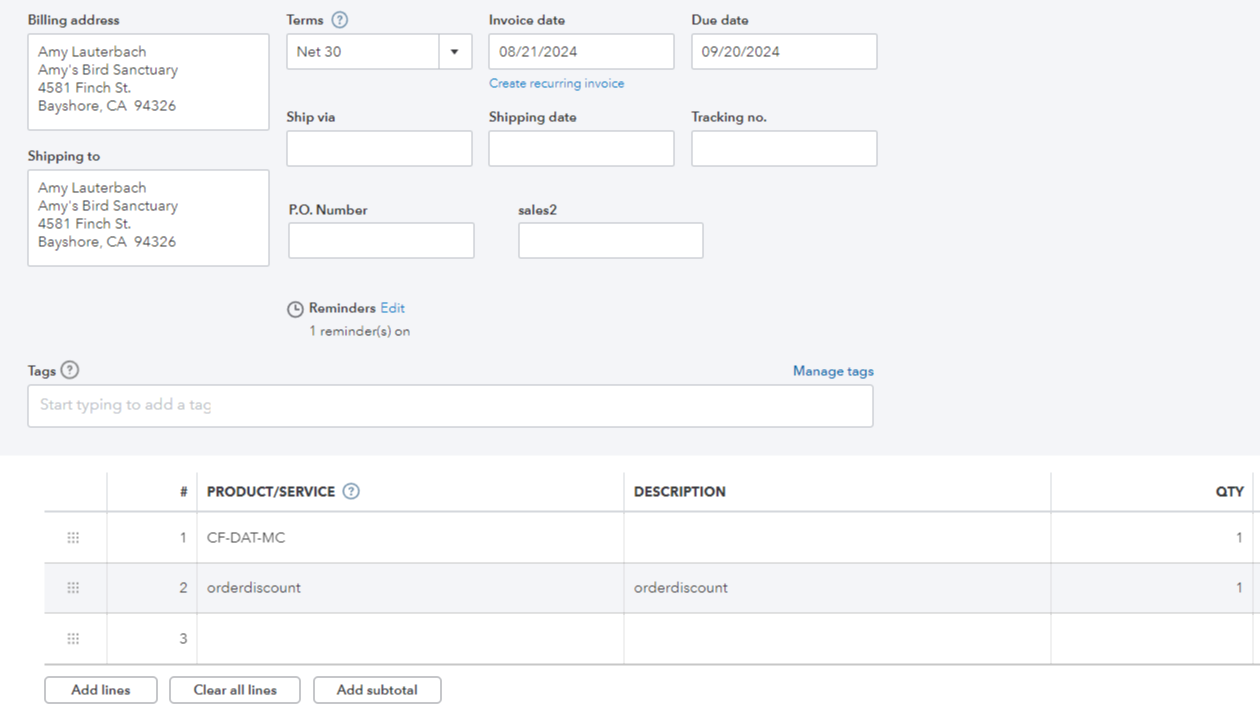Click drag handle icon on empty row 3

(73, 638)
